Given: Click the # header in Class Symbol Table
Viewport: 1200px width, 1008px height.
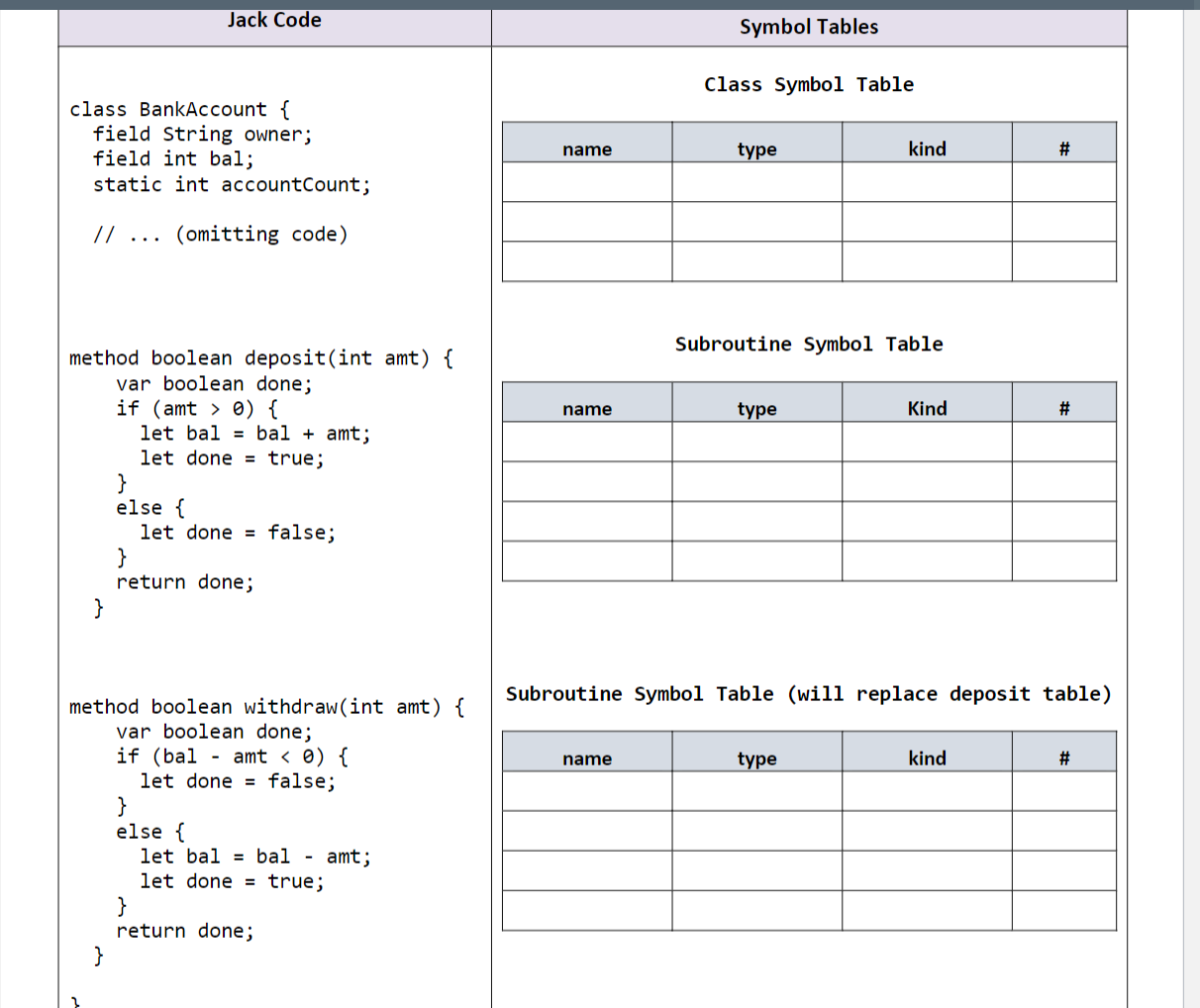Looking at the screenshot, I should tap(1063, 149).
